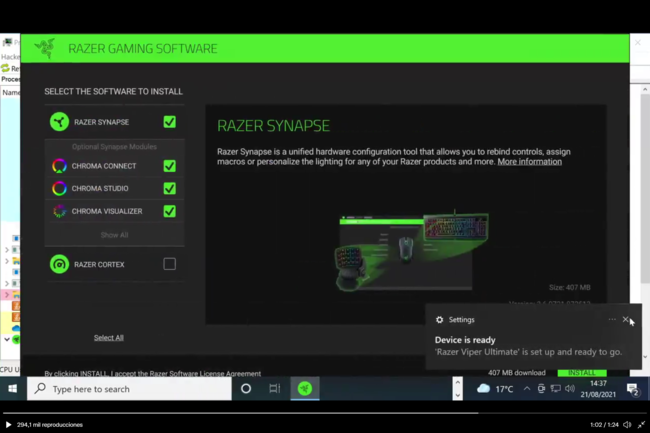Open the Action Center notifications icon

point(633,389)
